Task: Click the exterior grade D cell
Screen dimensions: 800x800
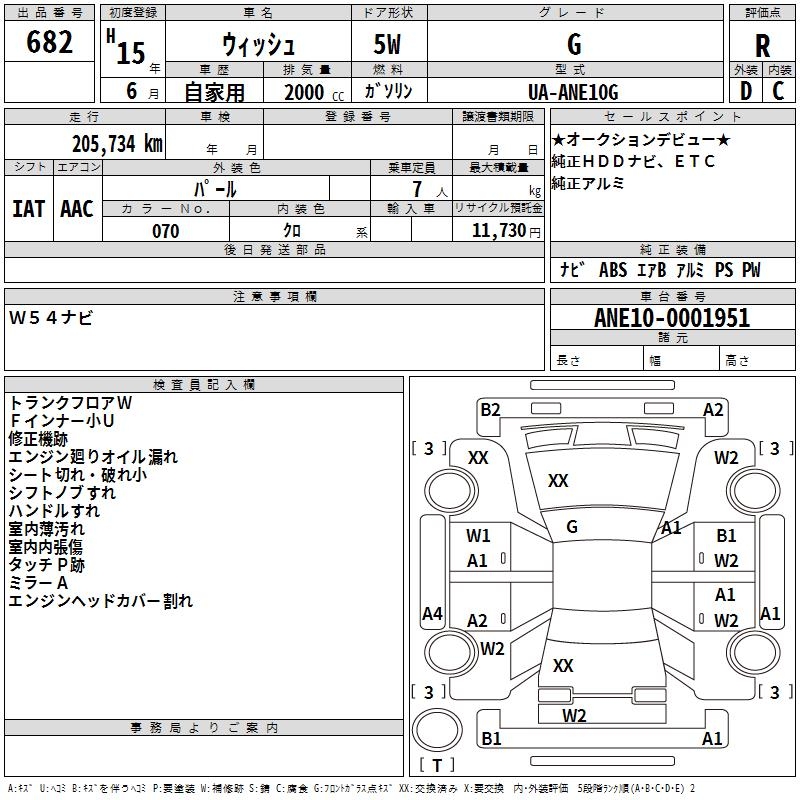Action: (x=745, y=90)
